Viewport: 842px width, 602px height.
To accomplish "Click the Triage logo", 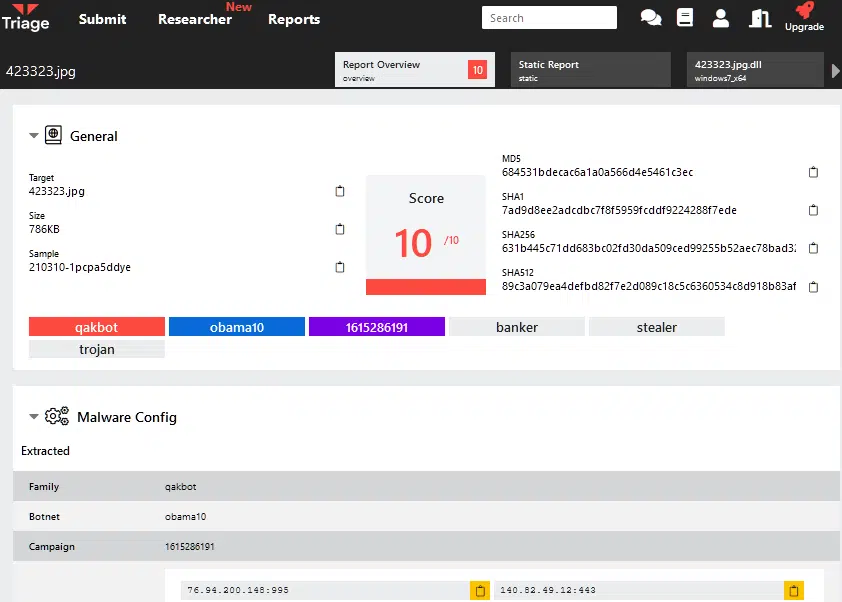I will [25, 17].
